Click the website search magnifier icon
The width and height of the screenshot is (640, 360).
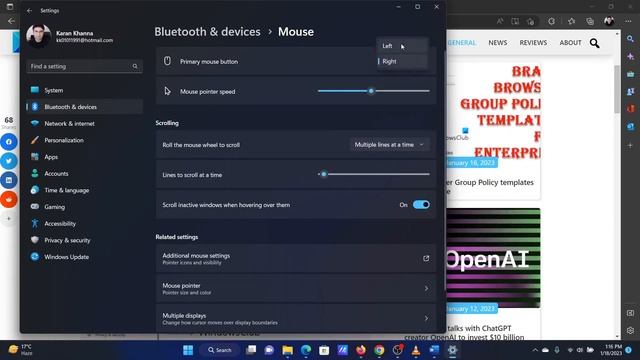(x=594, y=43)
